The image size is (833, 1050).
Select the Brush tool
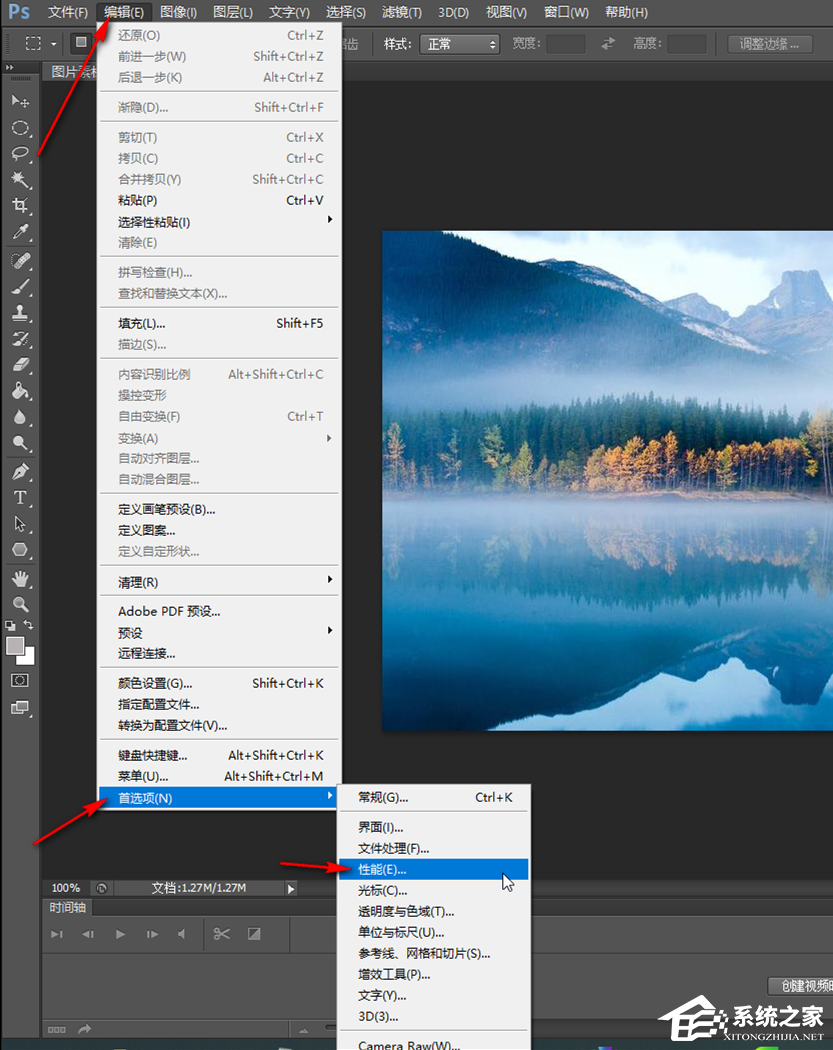(20, 287)
